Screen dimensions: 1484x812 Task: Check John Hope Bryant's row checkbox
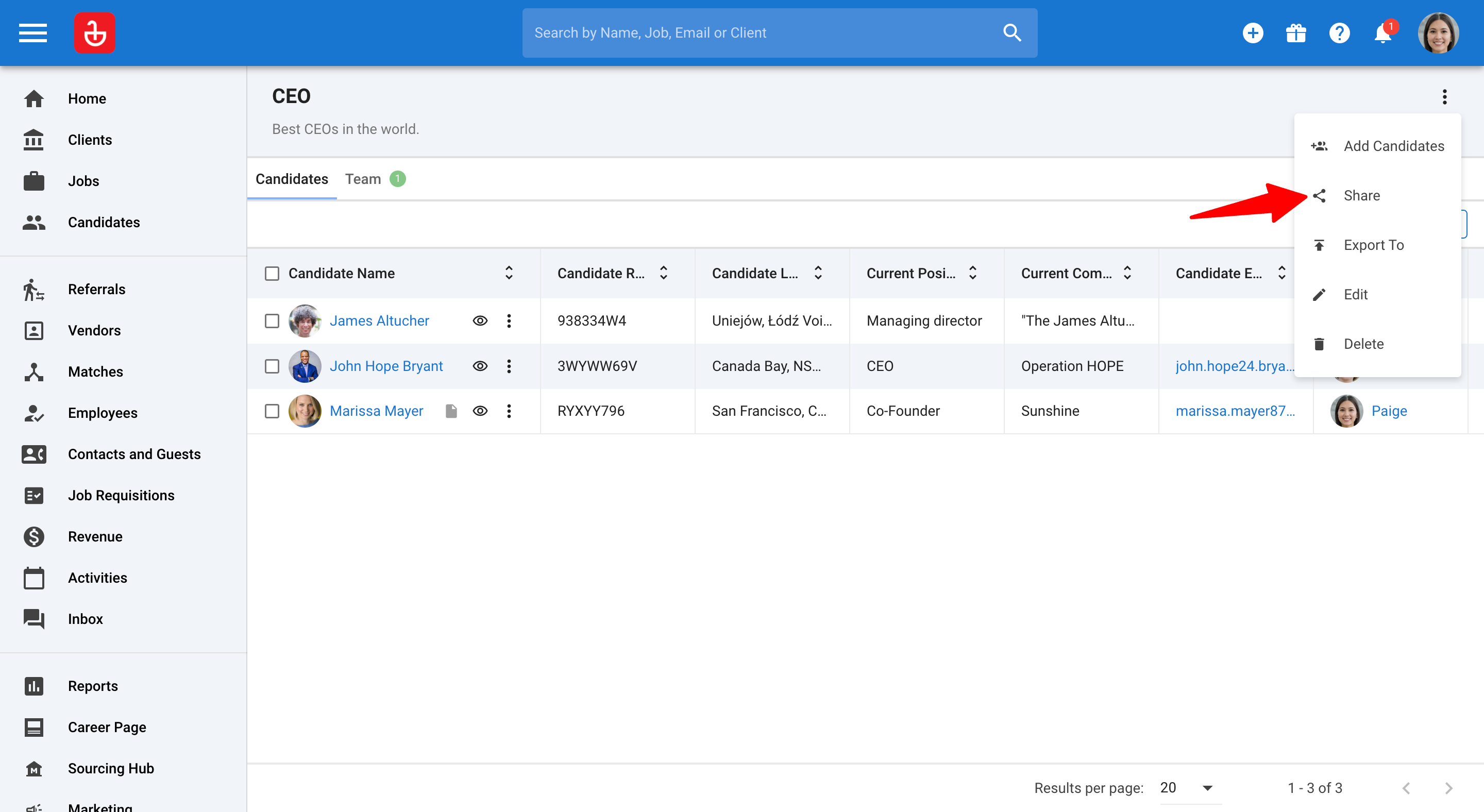point(272,366)
